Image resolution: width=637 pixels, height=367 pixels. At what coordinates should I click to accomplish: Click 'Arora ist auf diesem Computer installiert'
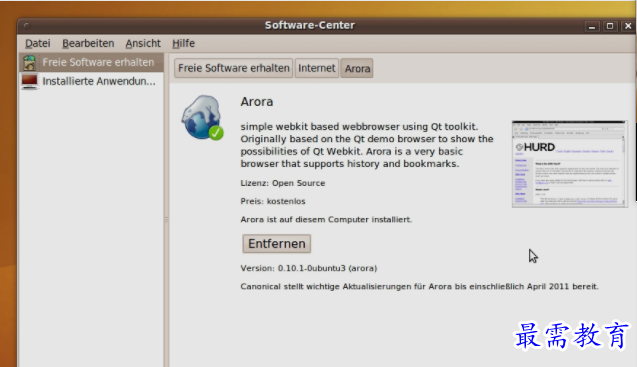326,219
